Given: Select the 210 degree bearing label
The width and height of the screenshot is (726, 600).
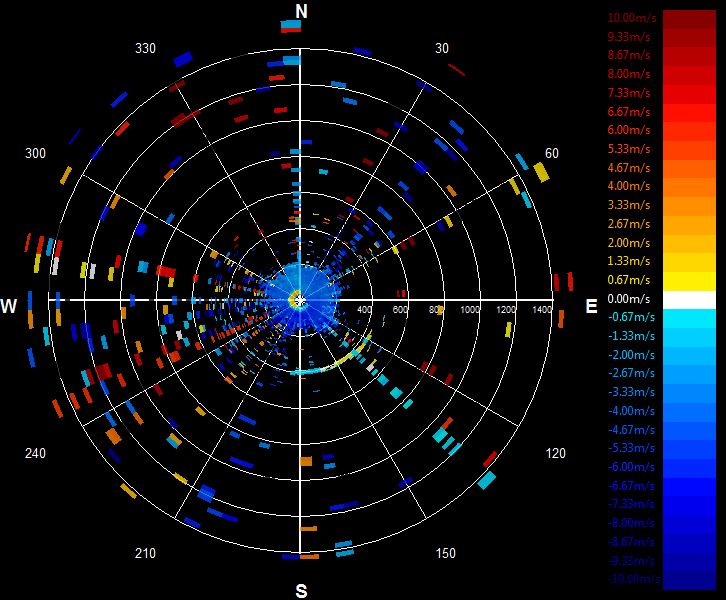Looking at the screenshot, I should click(145, 553).
